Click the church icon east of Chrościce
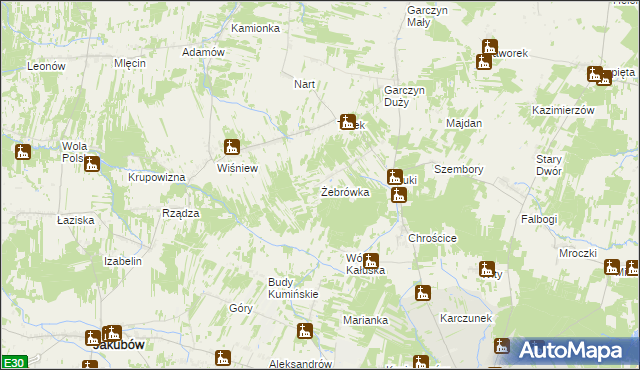Viewport: 640px width, 370px height. point(487,269)
